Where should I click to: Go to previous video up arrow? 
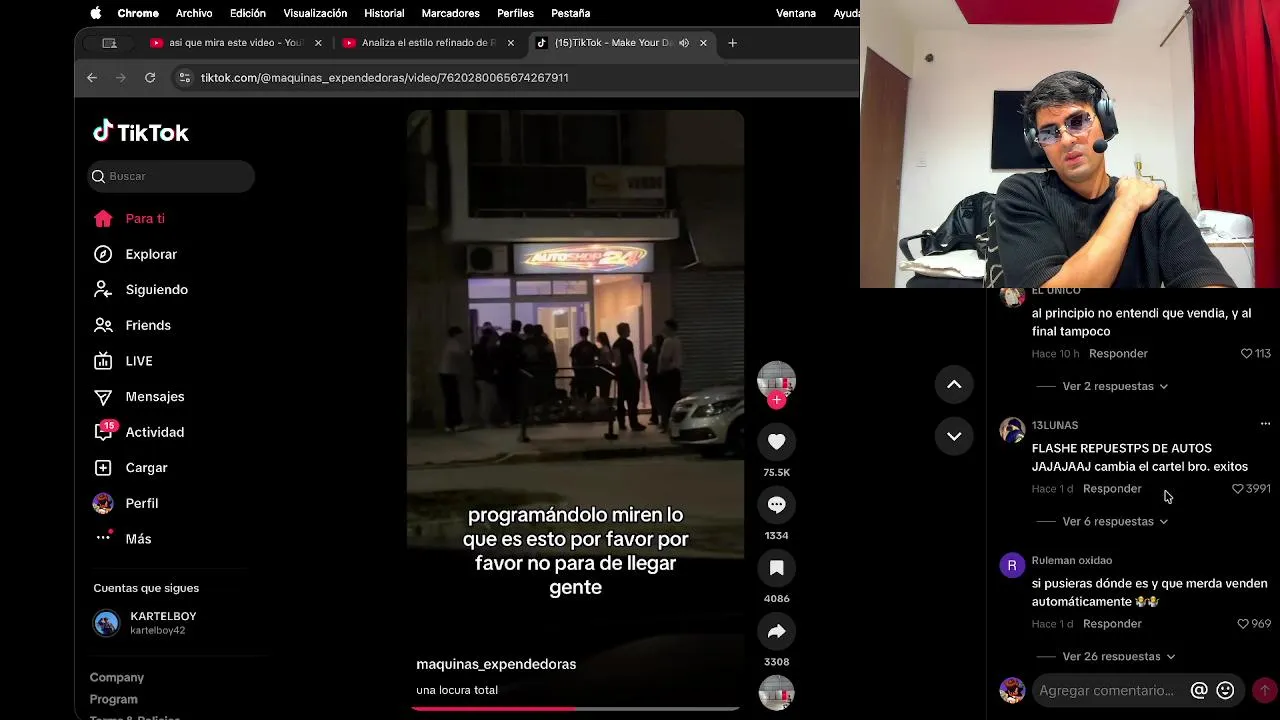pos(954,384)
